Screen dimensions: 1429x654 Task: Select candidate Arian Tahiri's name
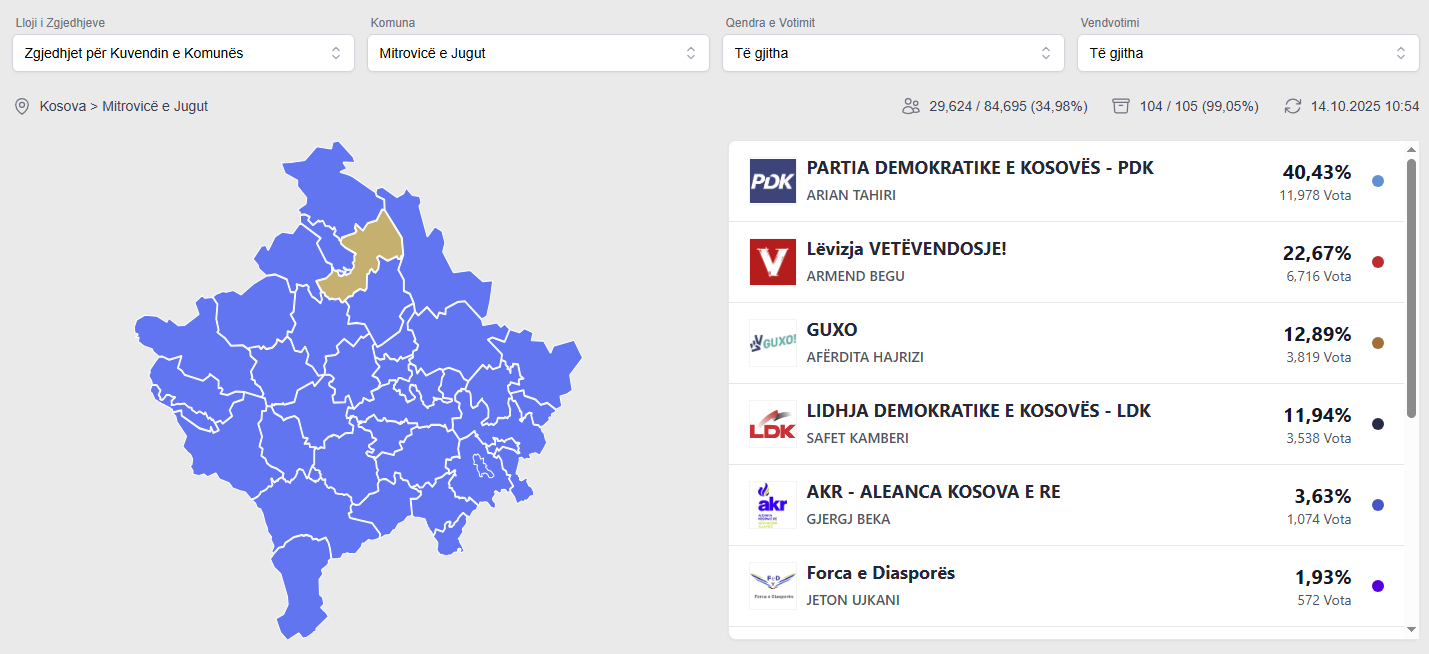[851, 195]
